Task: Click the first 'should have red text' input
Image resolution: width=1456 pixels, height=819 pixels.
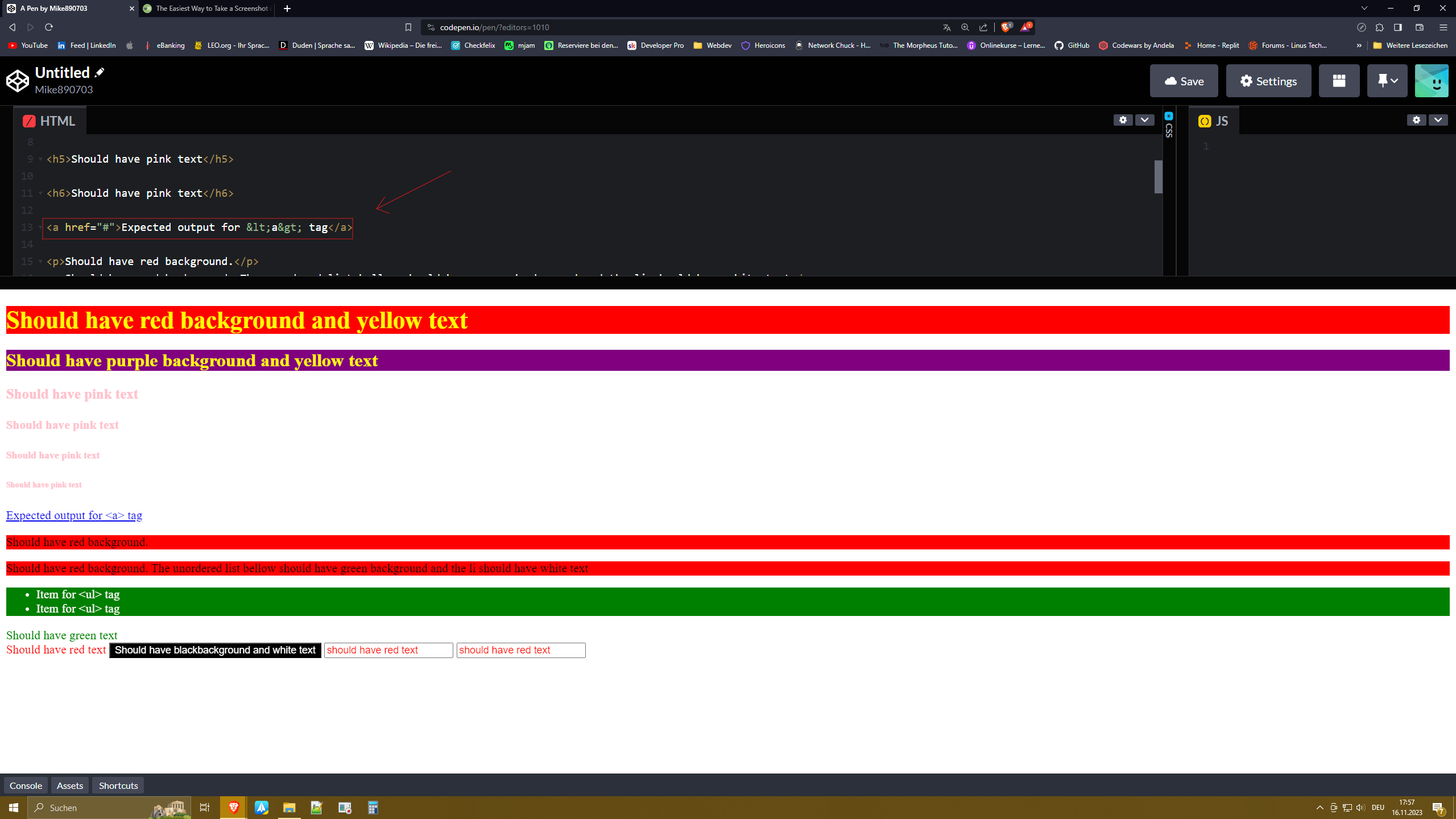Action: click(388, 650)
